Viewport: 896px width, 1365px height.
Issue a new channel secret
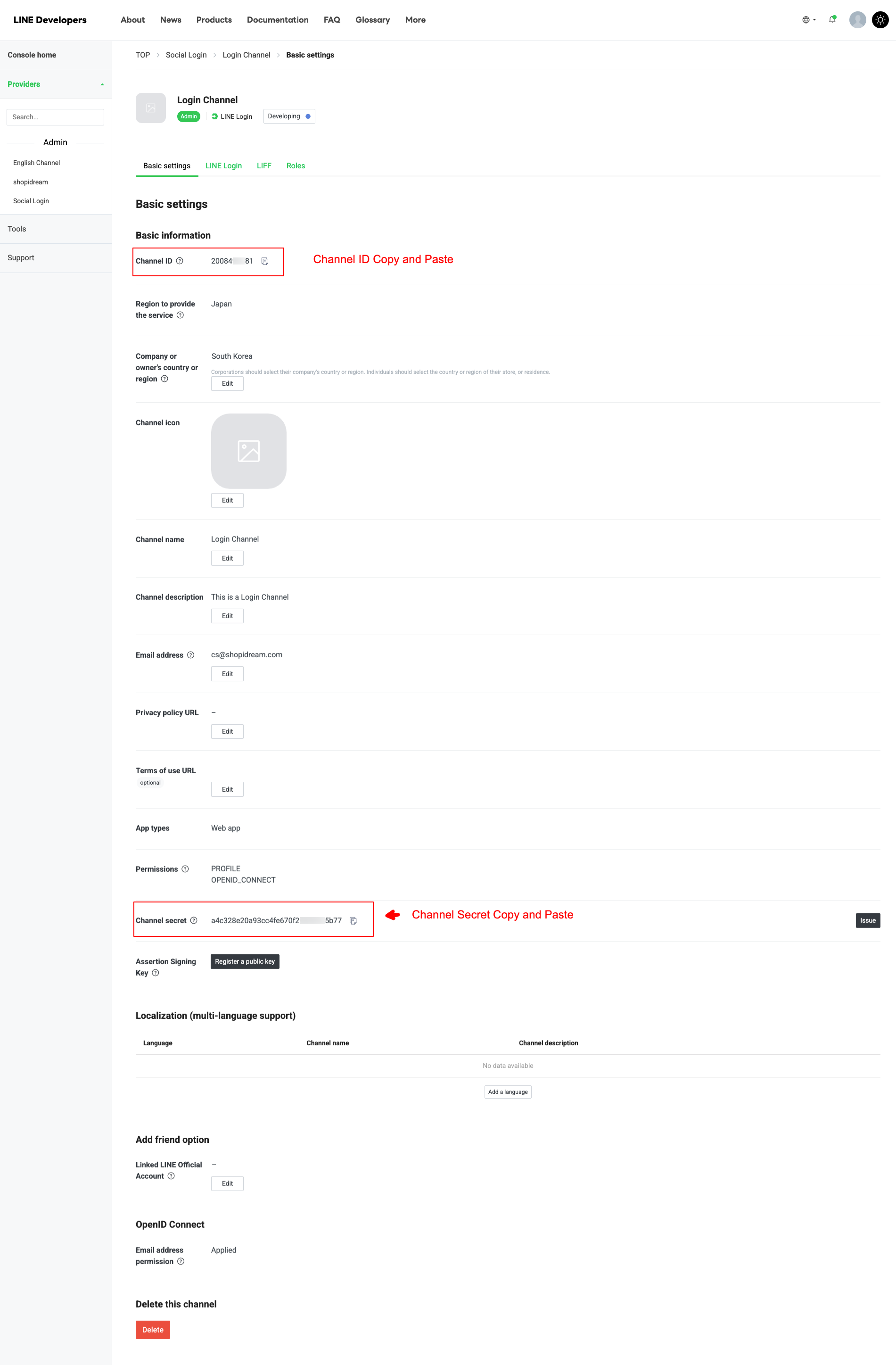coord(868,920)
